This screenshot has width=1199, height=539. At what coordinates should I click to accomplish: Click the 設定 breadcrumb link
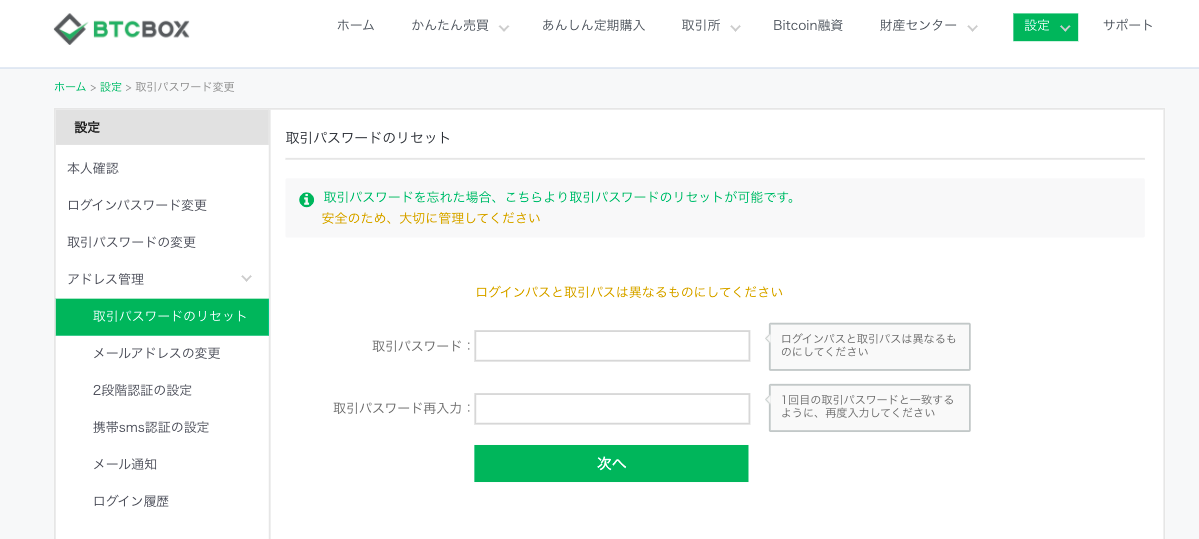[111, 87]
